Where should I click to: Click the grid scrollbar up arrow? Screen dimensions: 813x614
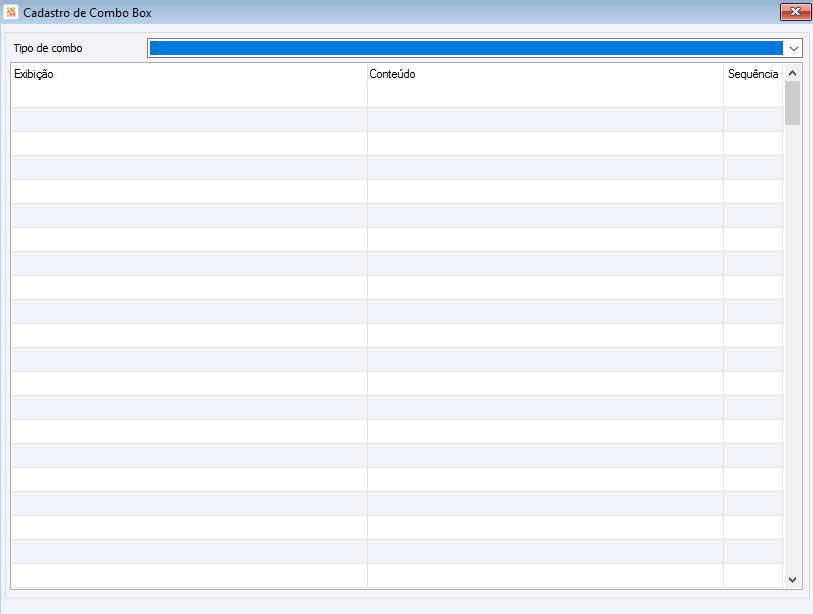[x=792, y=73]
